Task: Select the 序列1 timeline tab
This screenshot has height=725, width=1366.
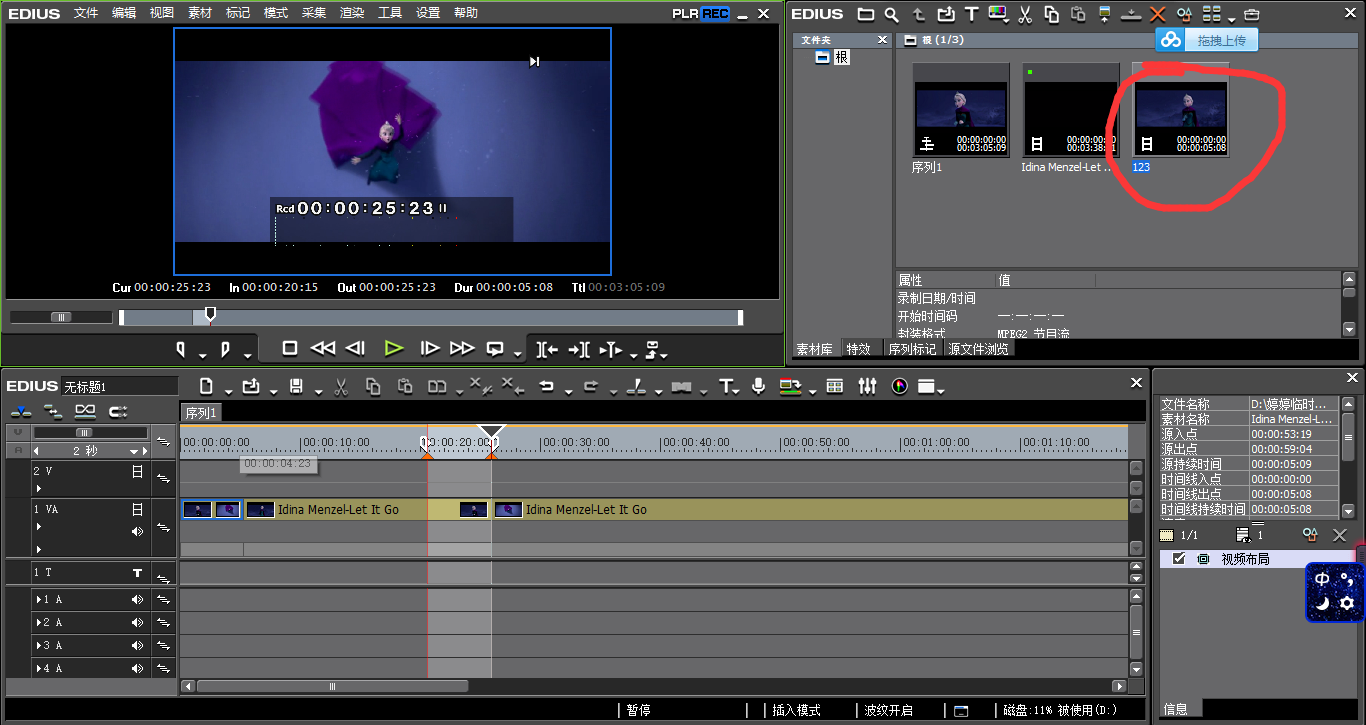Action: point(200,412)
